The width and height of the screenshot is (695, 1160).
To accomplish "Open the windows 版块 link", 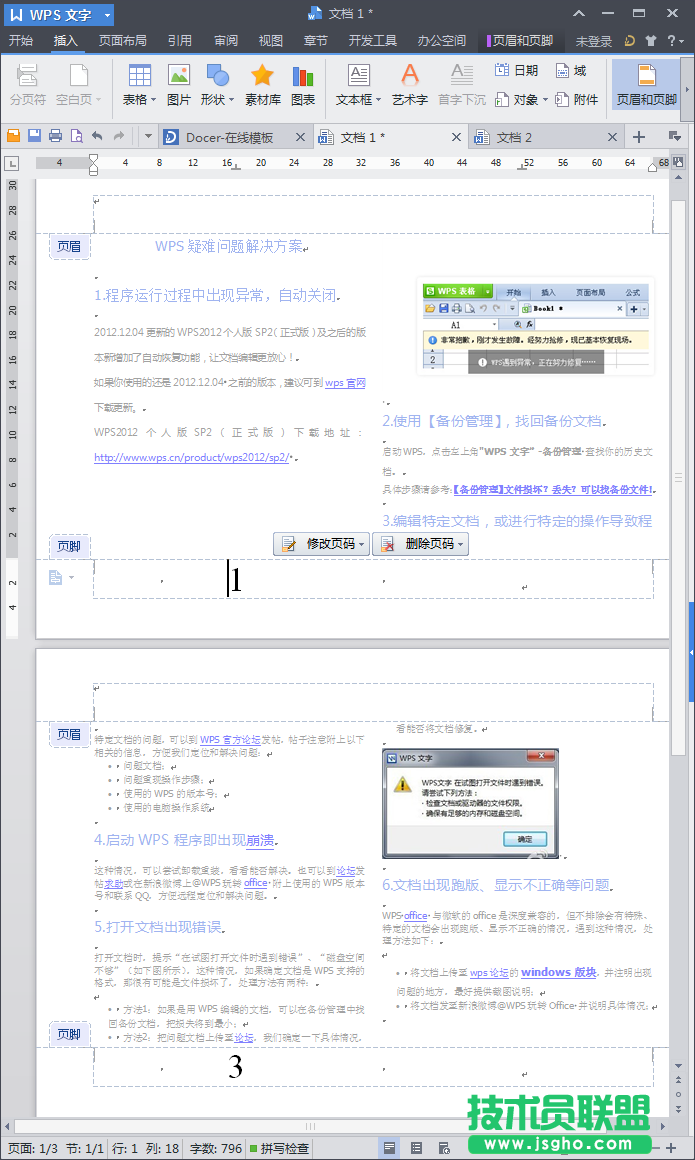I will 559,973.
